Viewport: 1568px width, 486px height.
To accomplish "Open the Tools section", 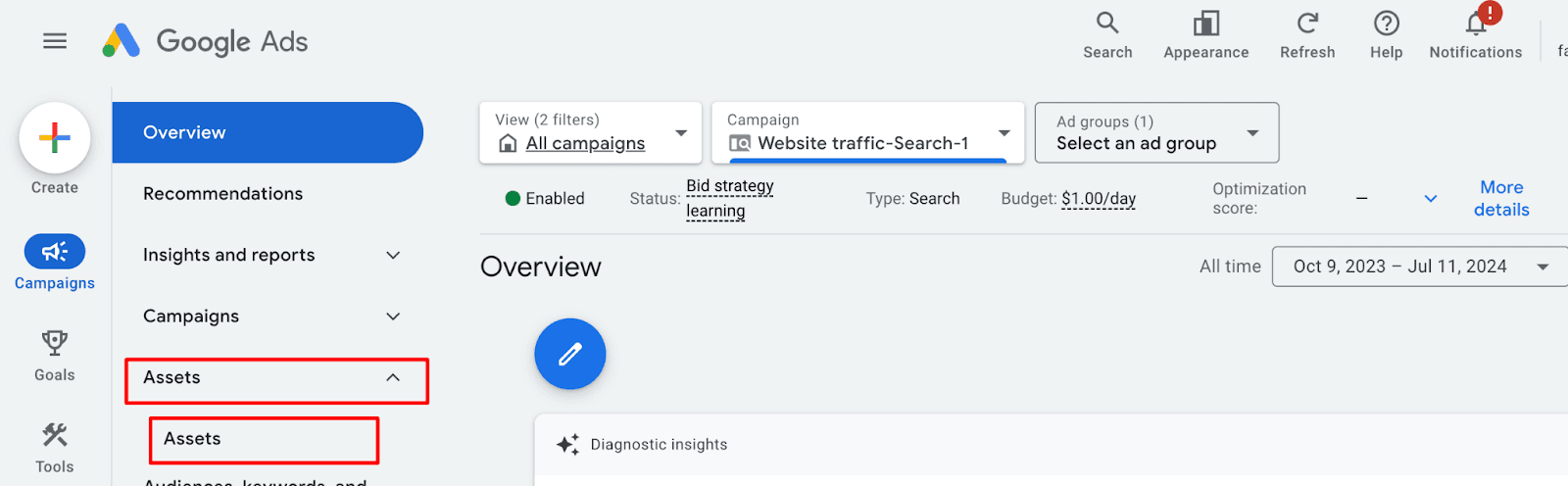I will (55, 448).
